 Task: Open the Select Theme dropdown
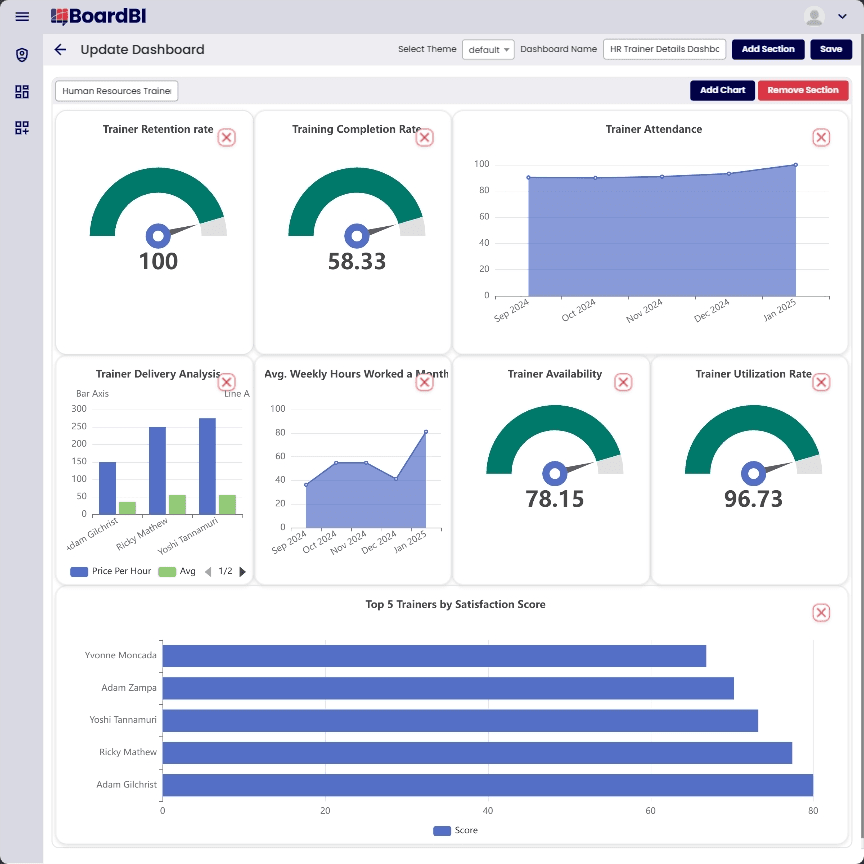[x=488, y=48]
